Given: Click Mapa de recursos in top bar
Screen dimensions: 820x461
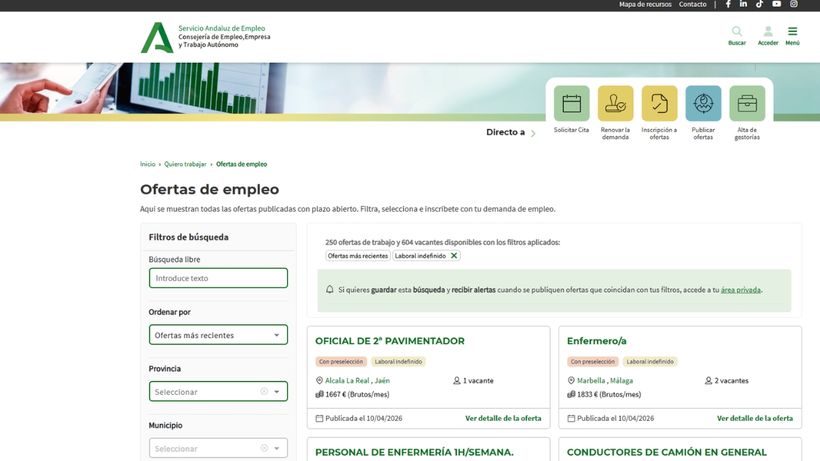Looking at the screenshot, I should 645,4.
